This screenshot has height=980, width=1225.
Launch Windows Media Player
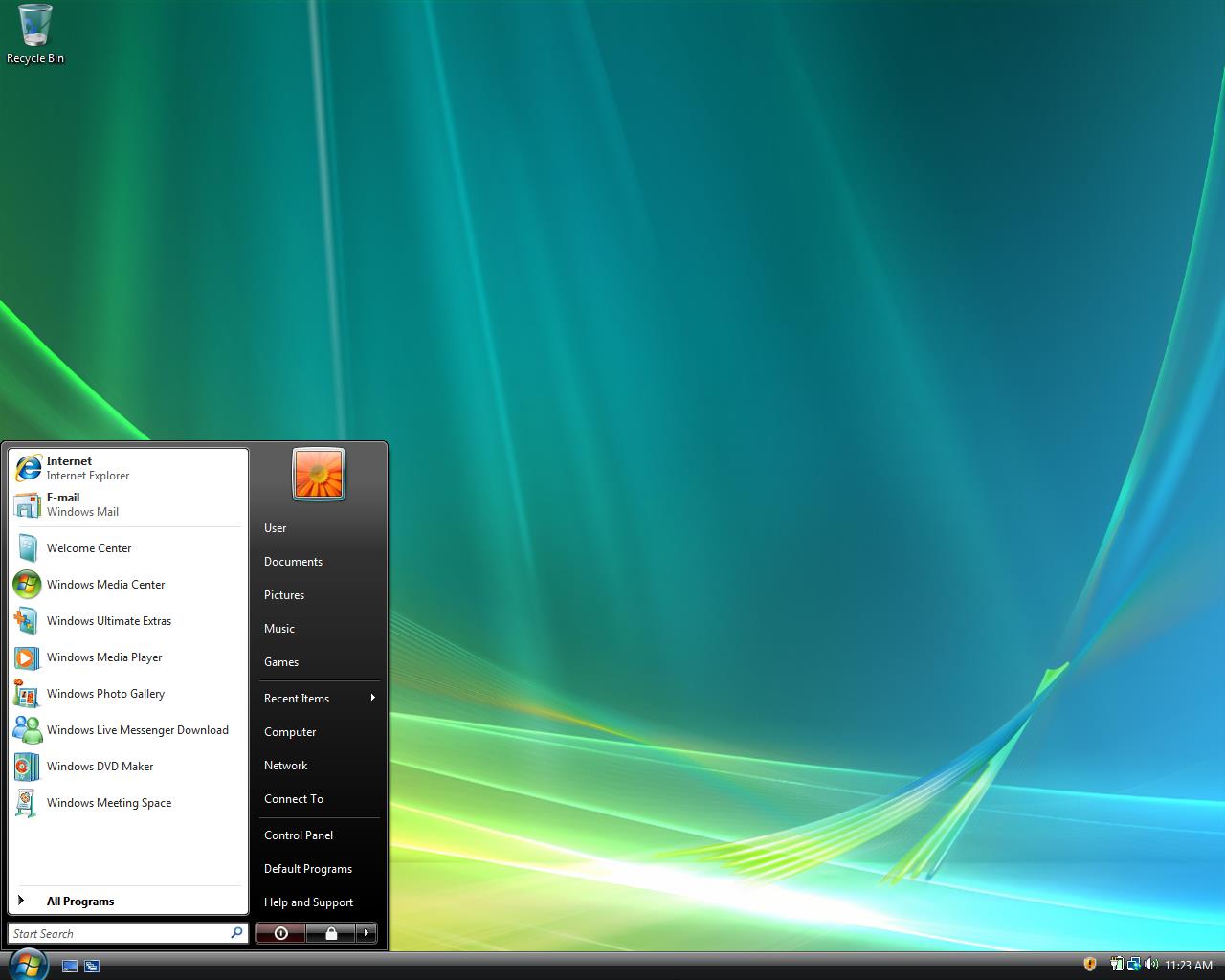pyautogui.click(x=103, y=657)
